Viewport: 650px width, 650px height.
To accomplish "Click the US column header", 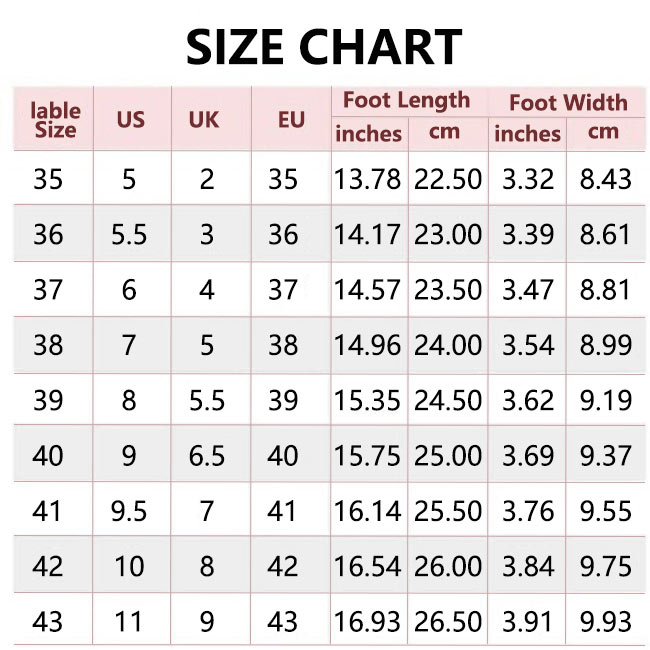I will (131, 120).
